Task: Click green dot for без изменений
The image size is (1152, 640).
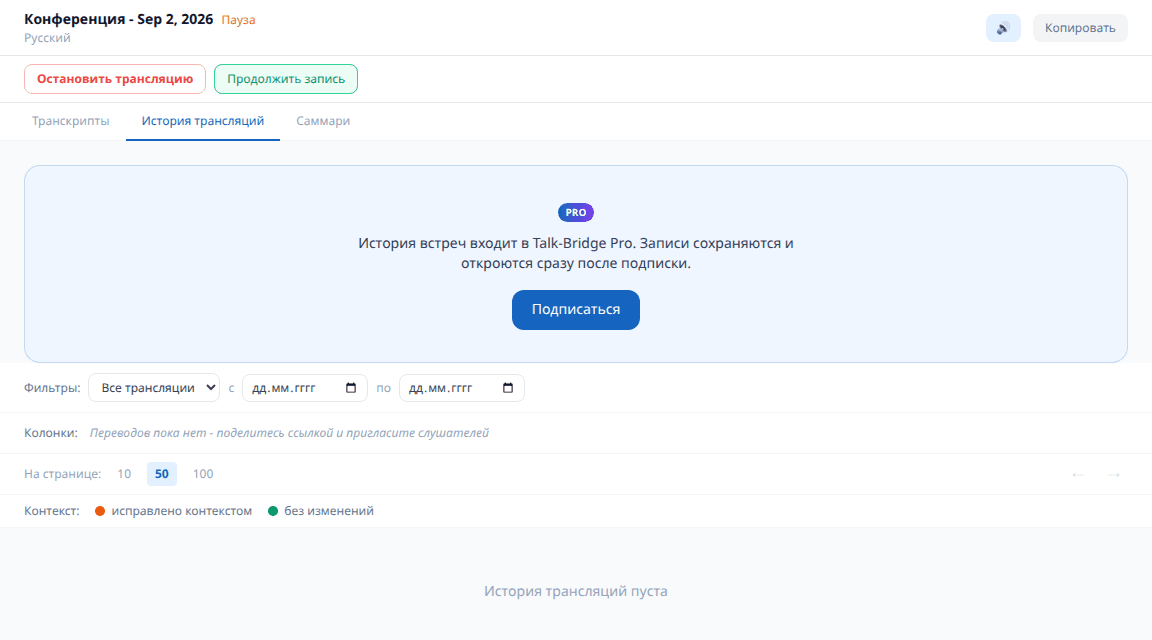Action: (x=273, y=511)
